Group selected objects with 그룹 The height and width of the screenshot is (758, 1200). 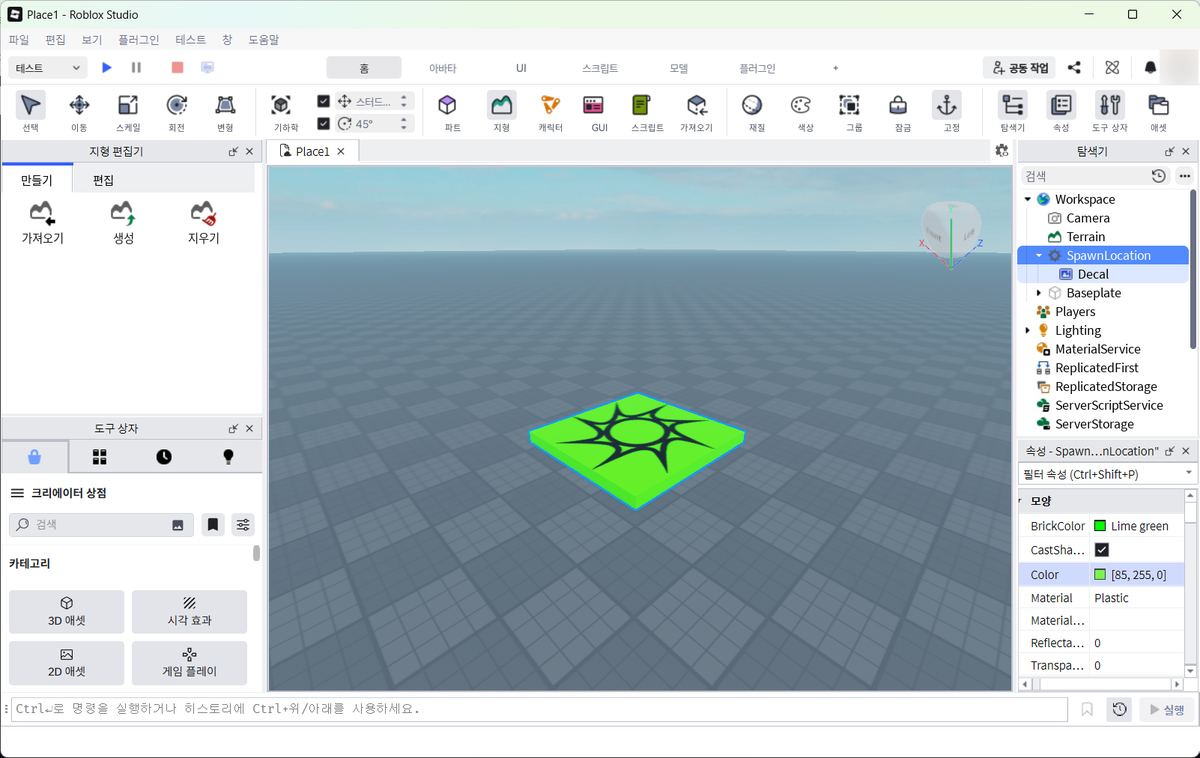850,112
